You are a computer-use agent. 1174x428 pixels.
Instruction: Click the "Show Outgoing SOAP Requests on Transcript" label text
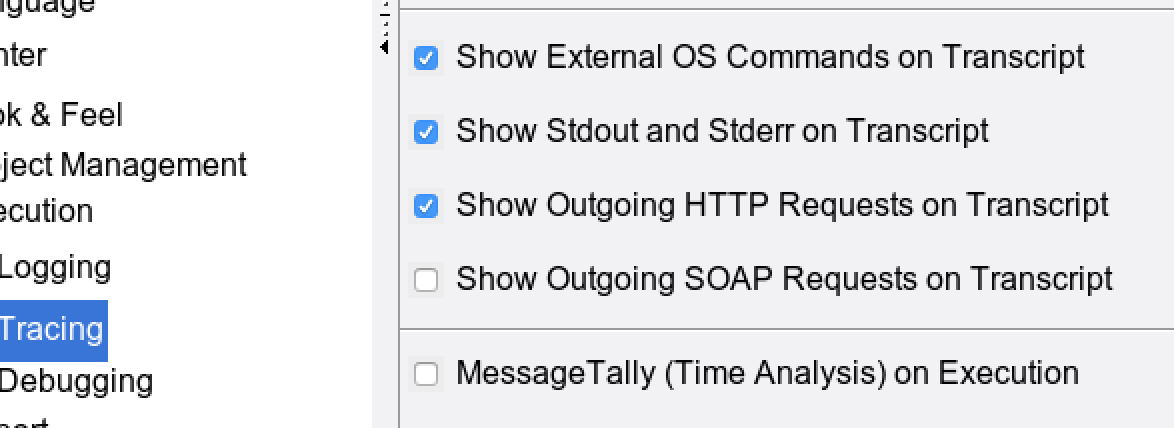[x=784, y=279]
